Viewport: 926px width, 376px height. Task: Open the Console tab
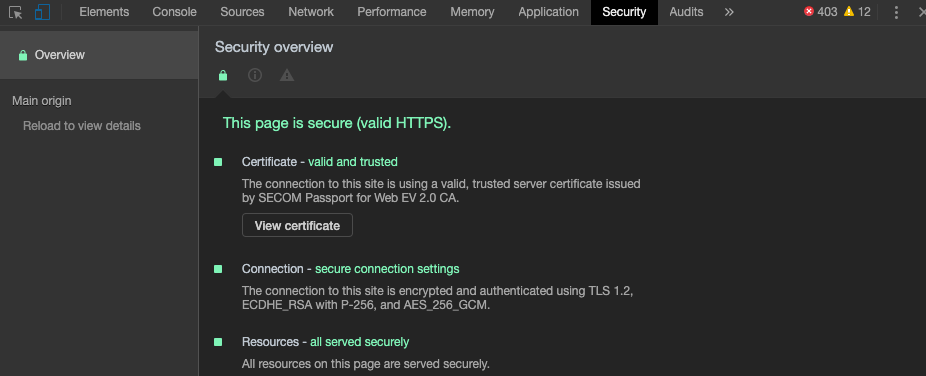(x=174, y=12)
